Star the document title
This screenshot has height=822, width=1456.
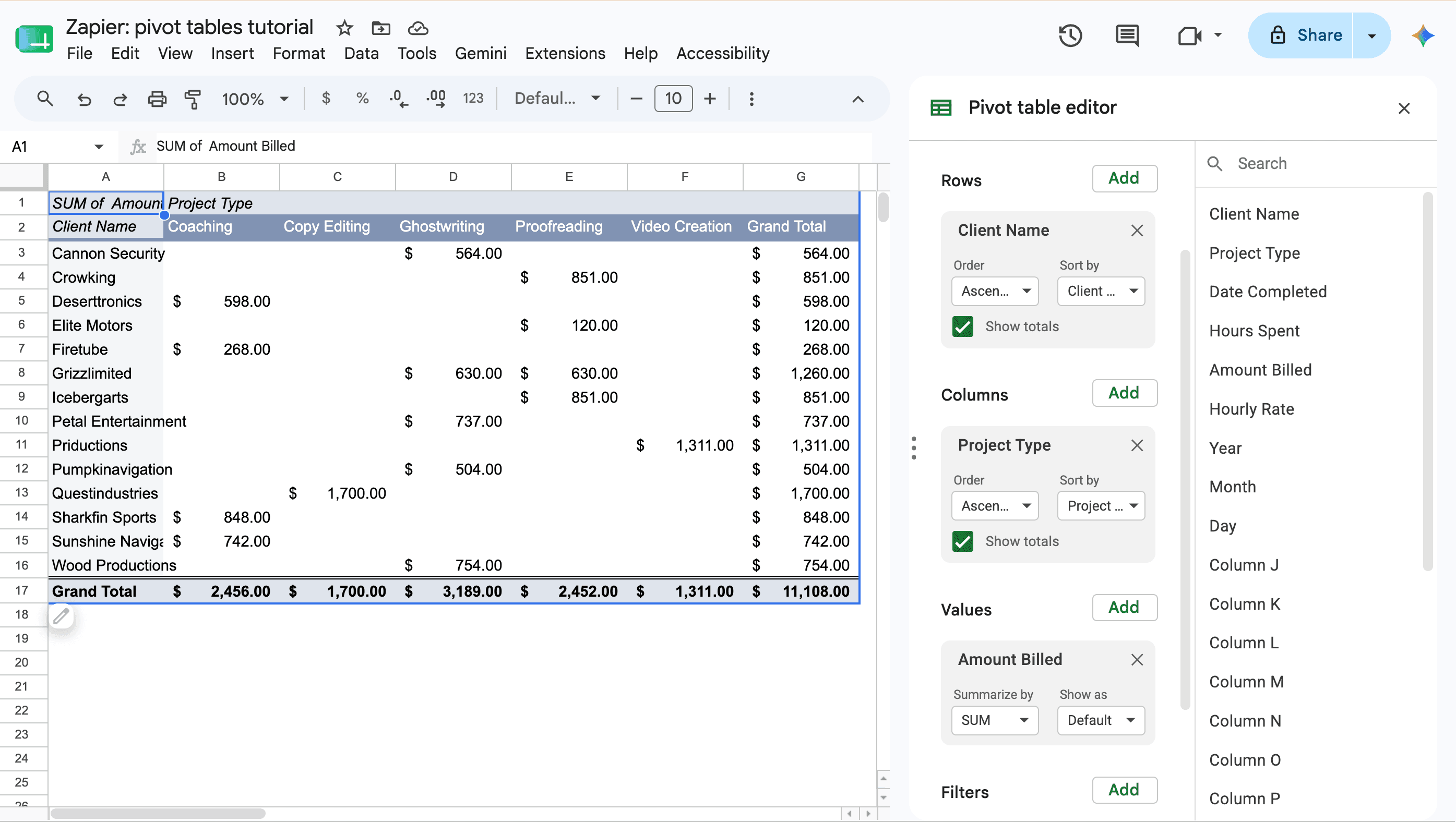(344, 28)
